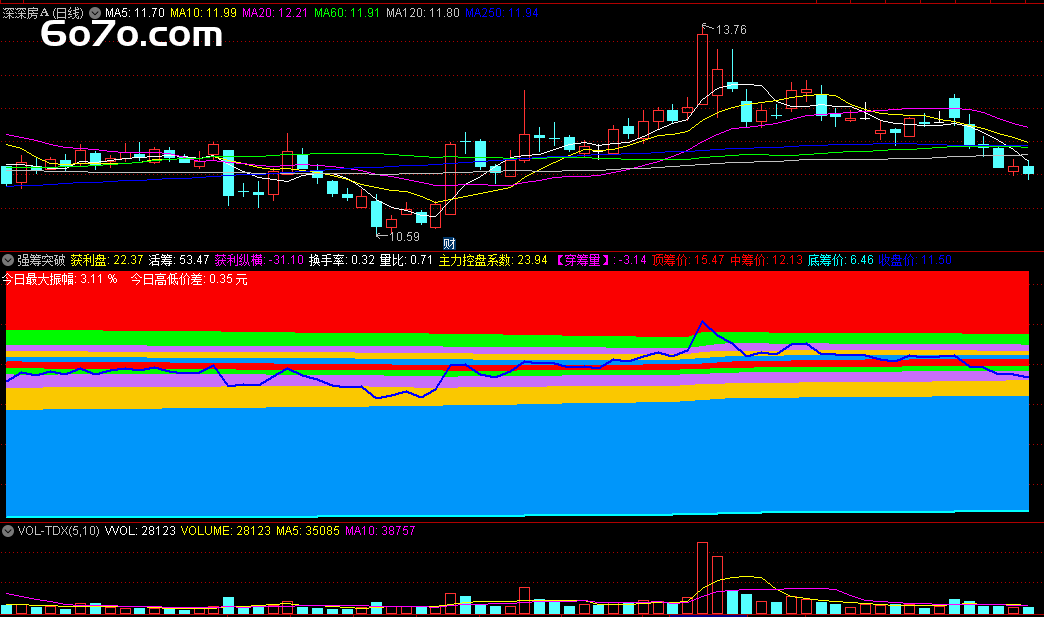The height and width of the screenshot is (617, 1044).
Task: Click the MA5: 11.70 label
Action: 134,13
